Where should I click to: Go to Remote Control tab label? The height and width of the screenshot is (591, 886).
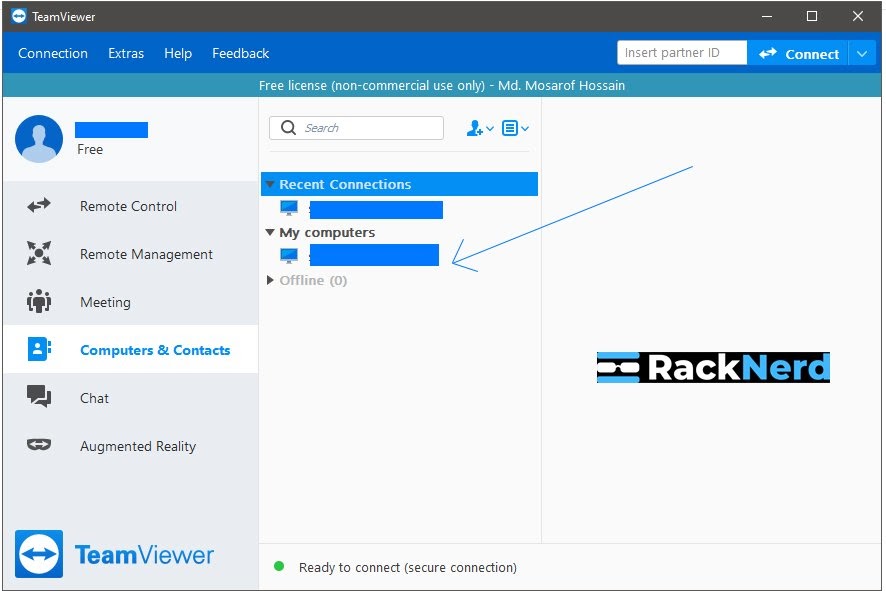pos(128,206)
